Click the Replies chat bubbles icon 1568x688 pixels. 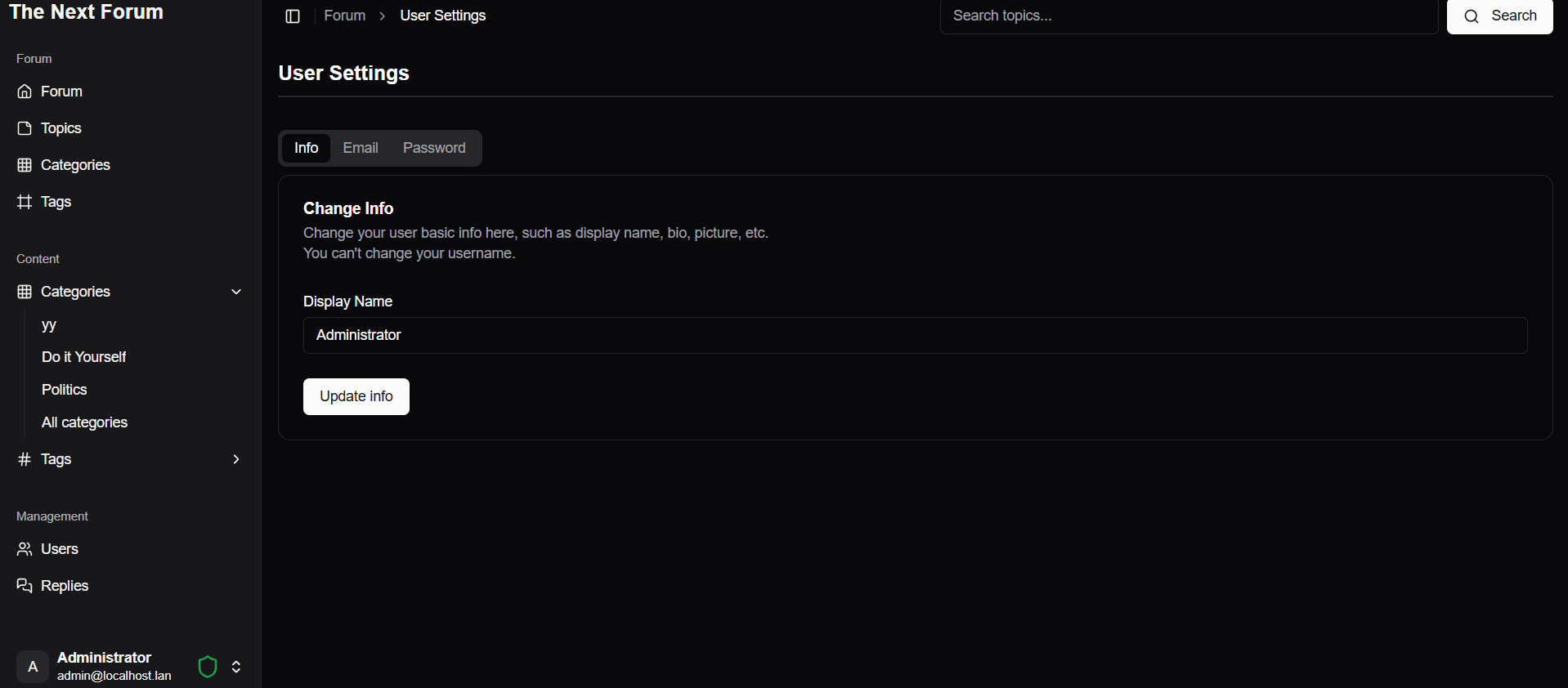(25, 586)
